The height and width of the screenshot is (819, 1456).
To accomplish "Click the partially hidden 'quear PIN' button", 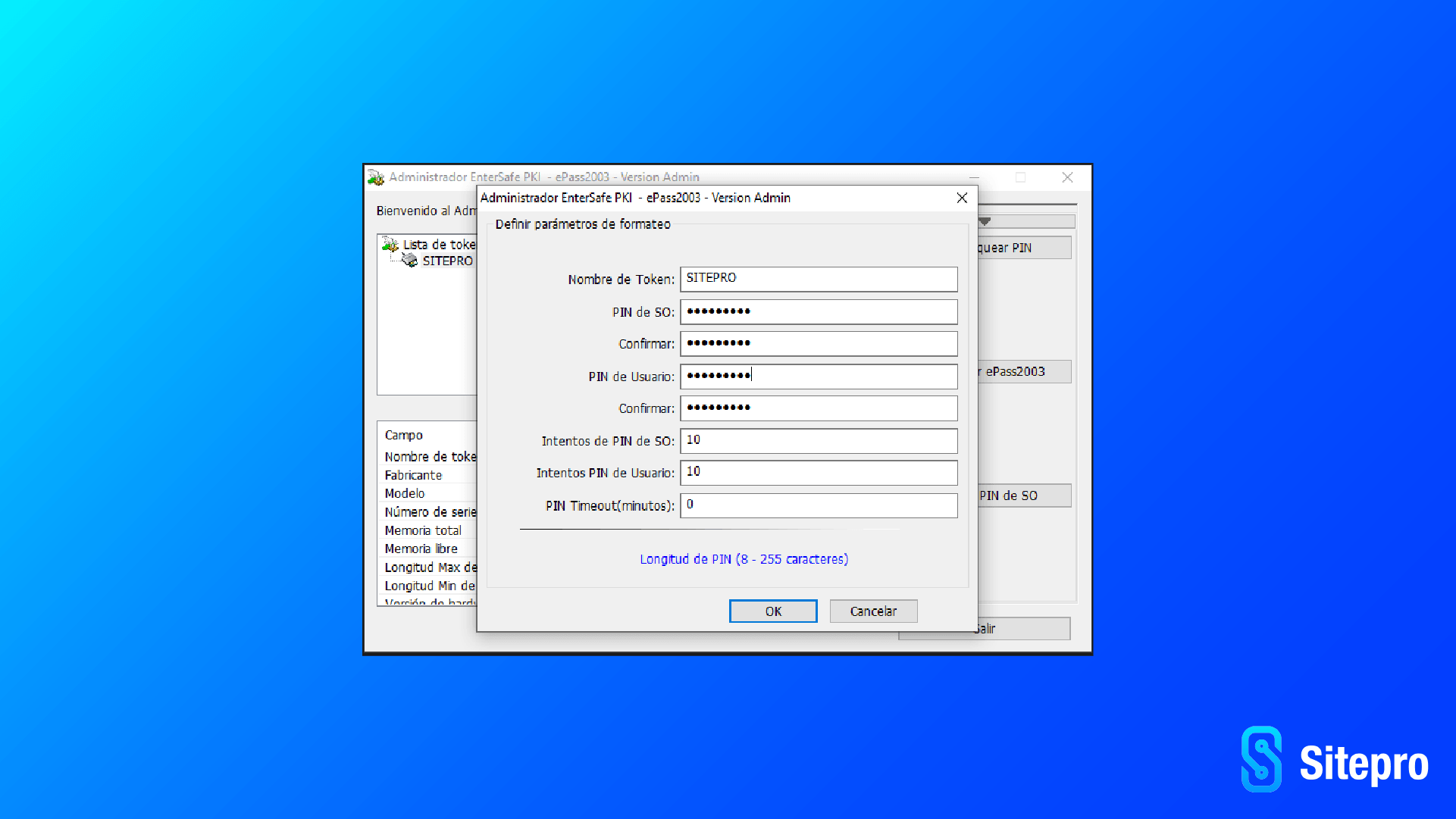I will (x=1024, y=248).
